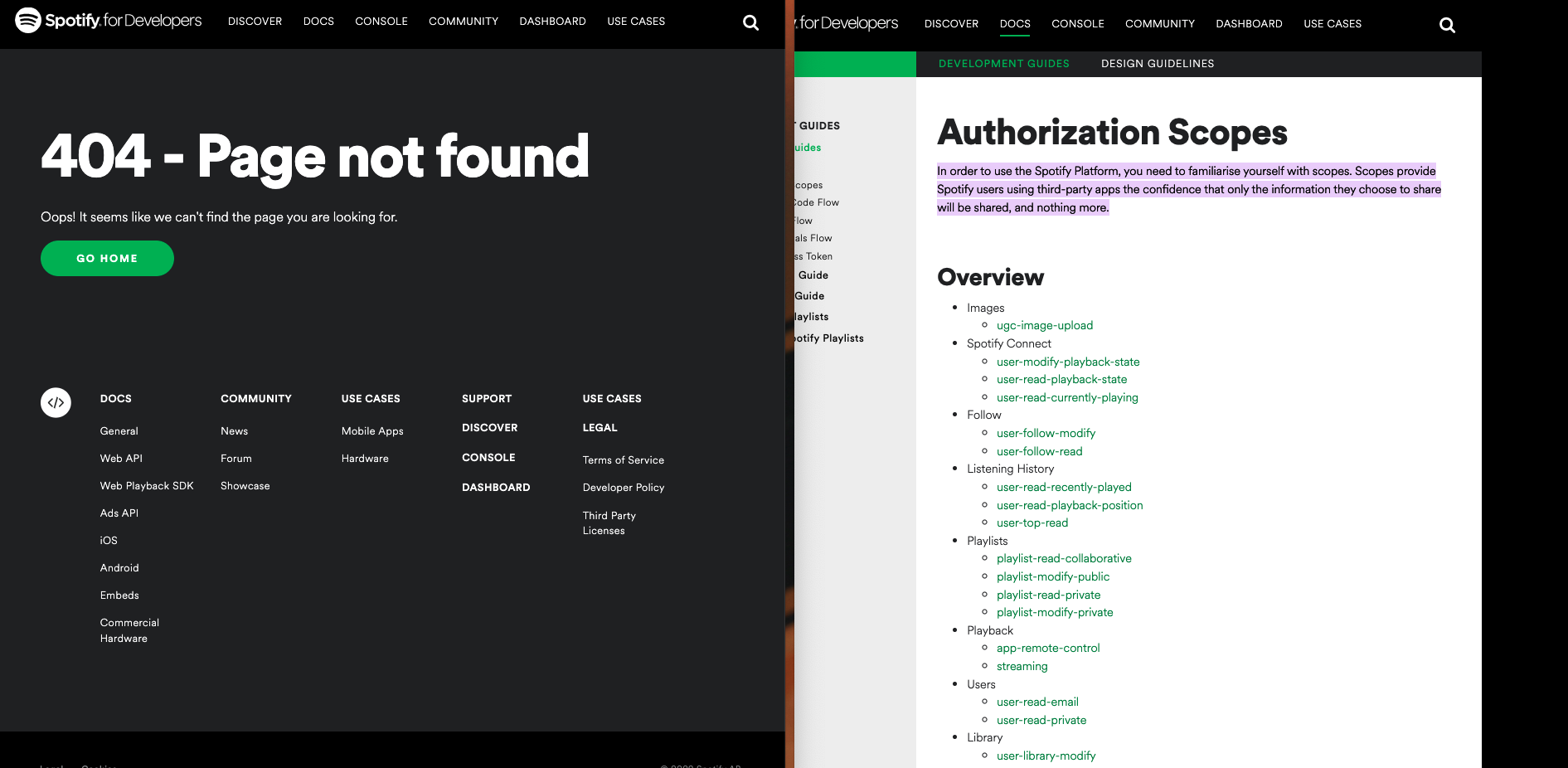Open DISCOVER in left window navbar
The width and height of the screenshot is (1568, 768).
[x=255, y=22]
